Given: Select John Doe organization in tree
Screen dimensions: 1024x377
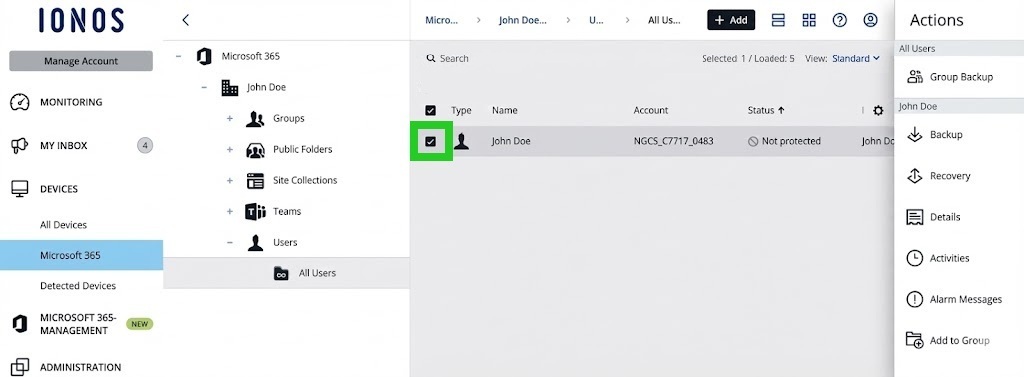Looking at the screenshot, I should 266,88.
